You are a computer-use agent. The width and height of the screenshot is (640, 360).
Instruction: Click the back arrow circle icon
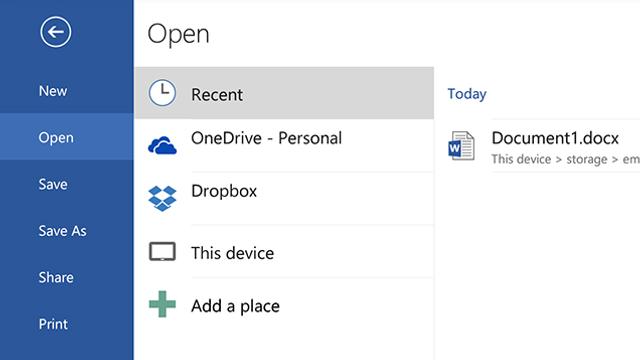[56, 32]
